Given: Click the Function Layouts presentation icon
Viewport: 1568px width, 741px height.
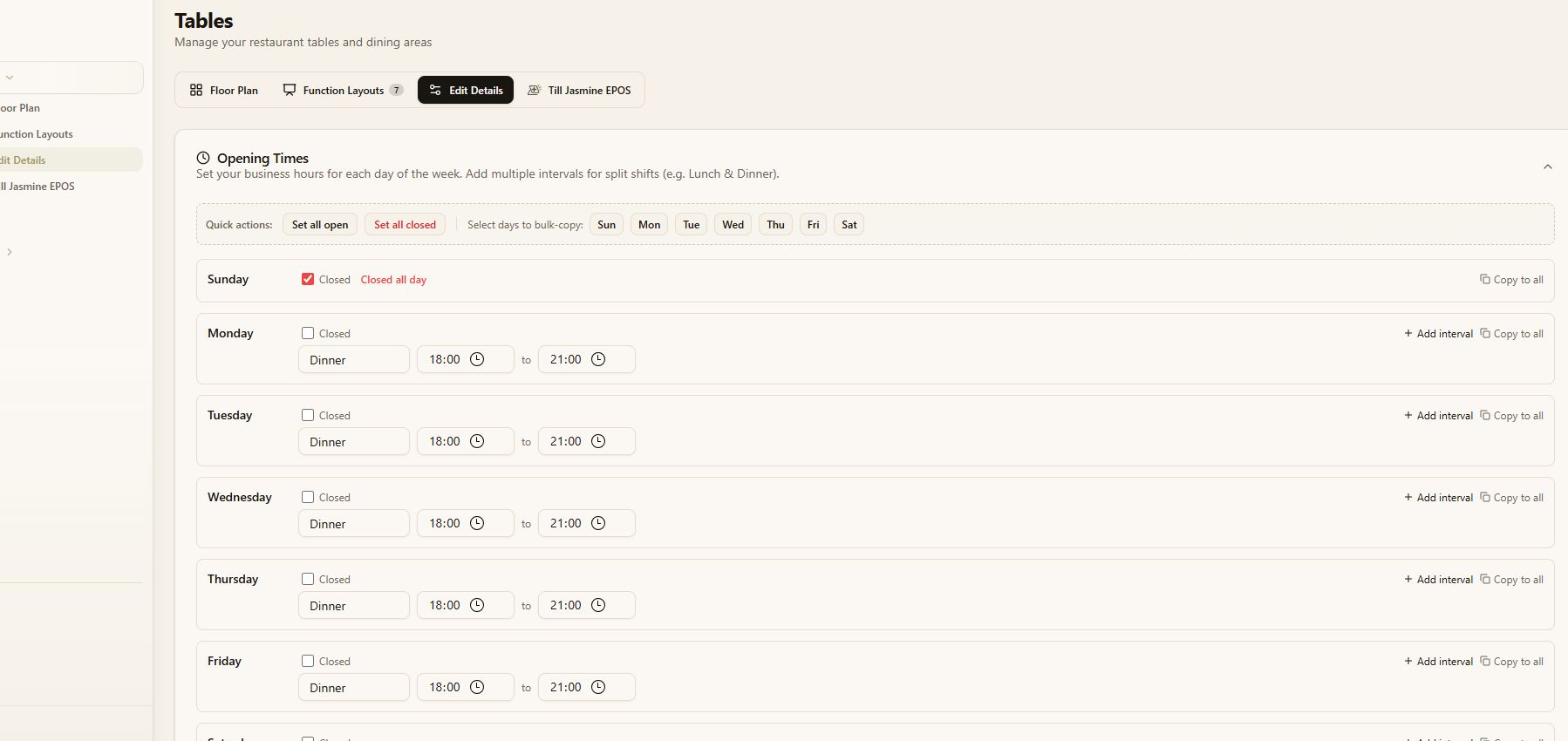Looking at the screenshot, I should tap(290, 90).
